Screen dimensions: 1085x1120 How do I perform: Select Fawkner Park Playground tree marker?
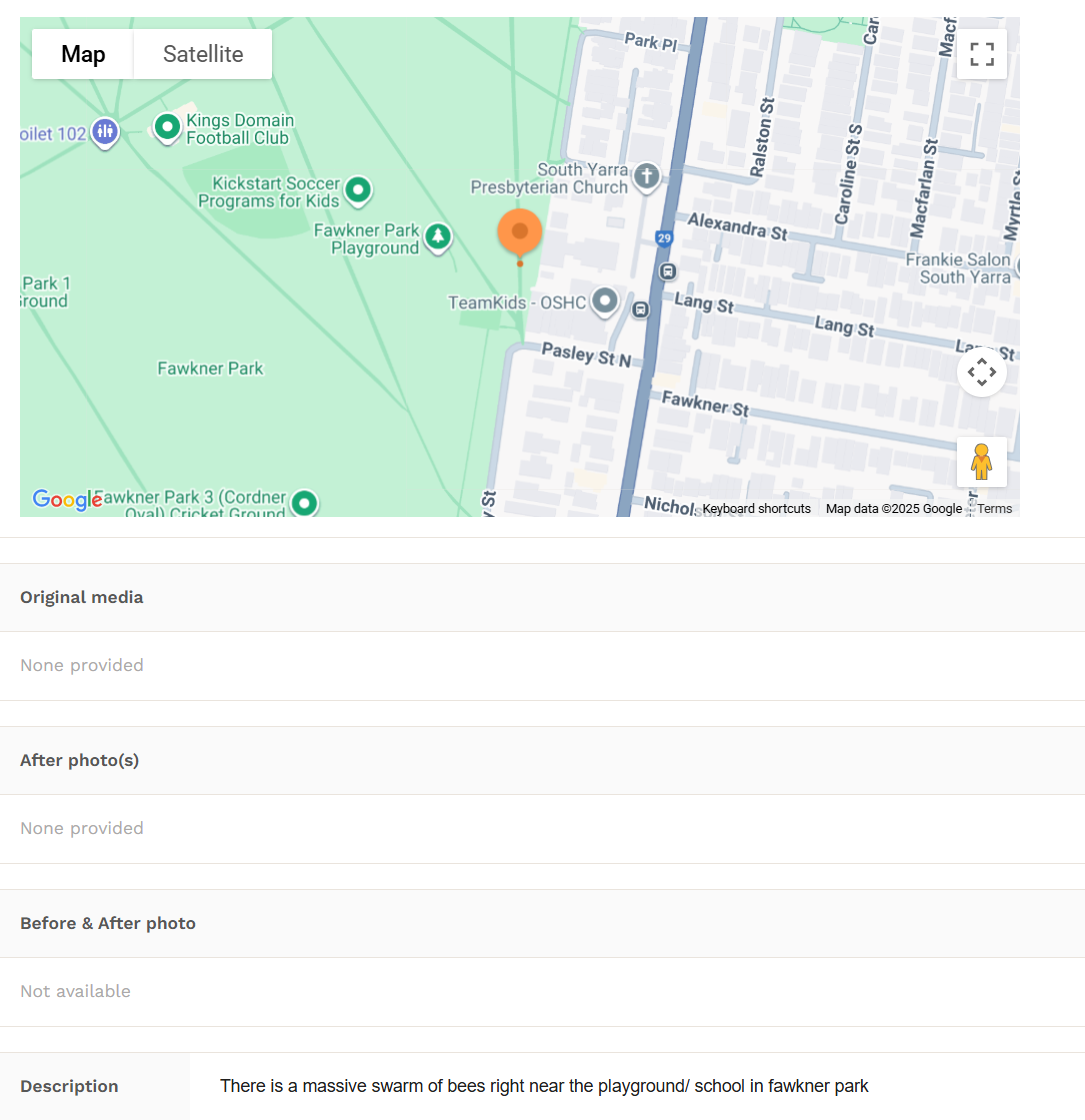tap(438, 238)
